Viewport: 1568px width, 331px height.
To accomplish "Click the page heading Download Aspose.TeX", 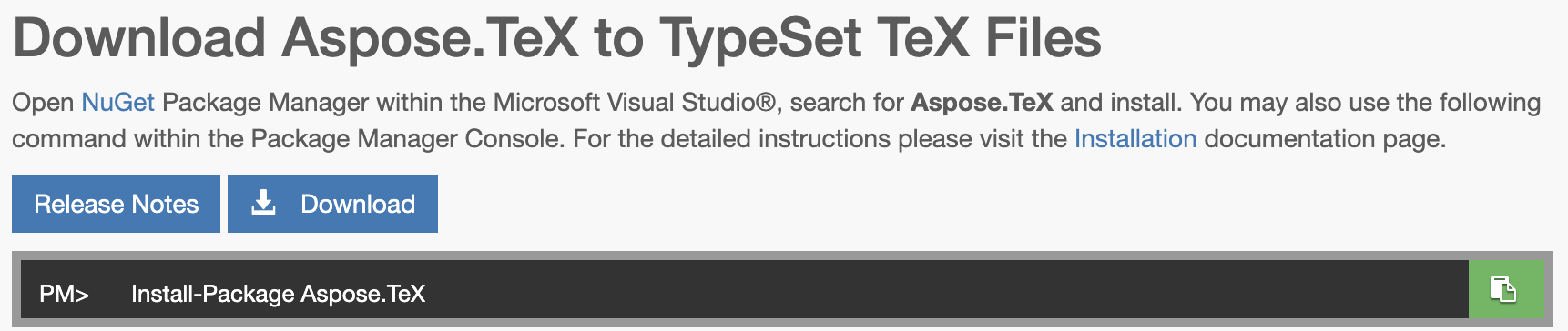I will pyautogui.click(x=295, y=38).
